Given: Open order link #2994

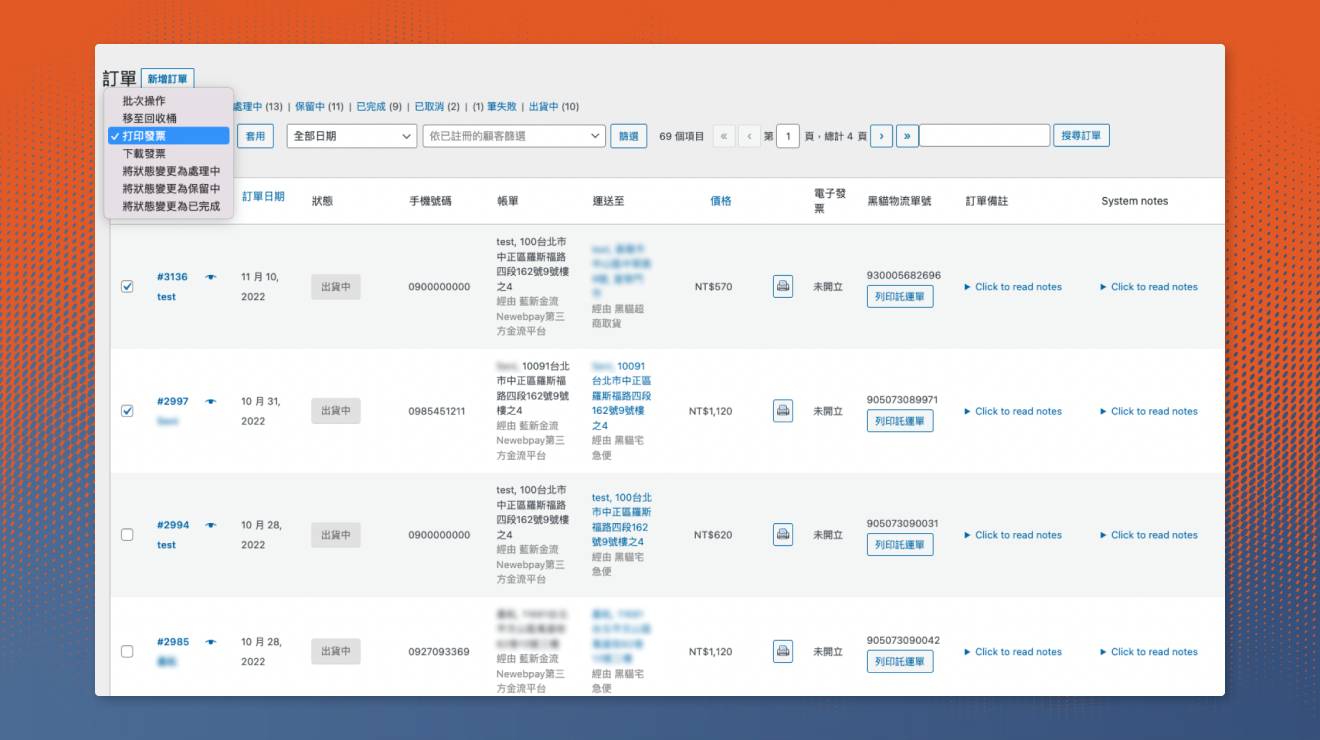Looking at the screenshot, I should tap(172, 525).
